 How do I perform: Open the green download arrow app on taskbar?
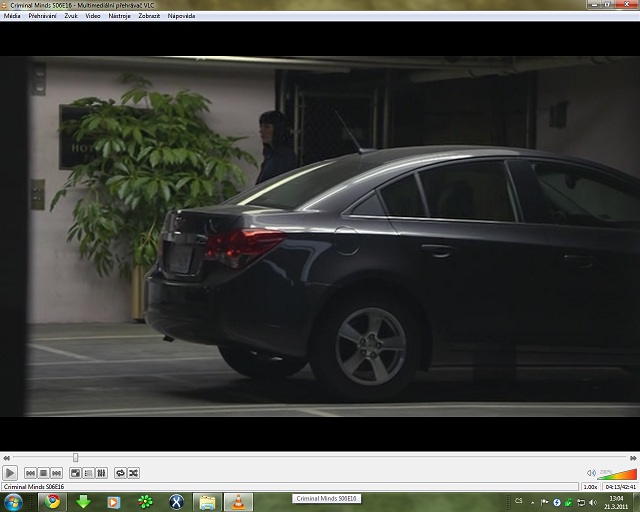[x=83, y=502]
